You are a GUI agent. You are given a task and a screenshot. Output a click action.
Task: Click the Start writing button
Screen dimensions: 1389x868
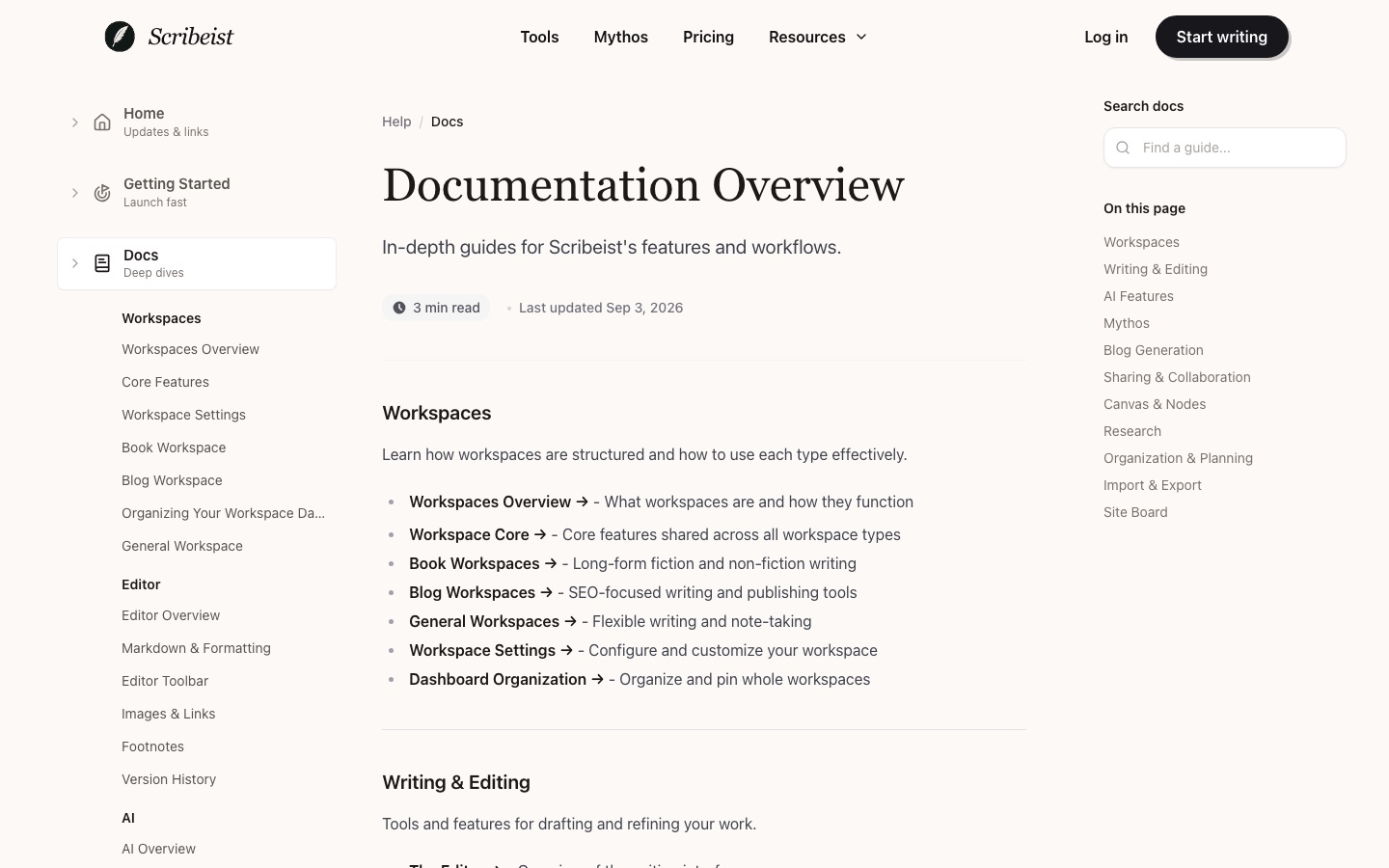(1222, 37)
